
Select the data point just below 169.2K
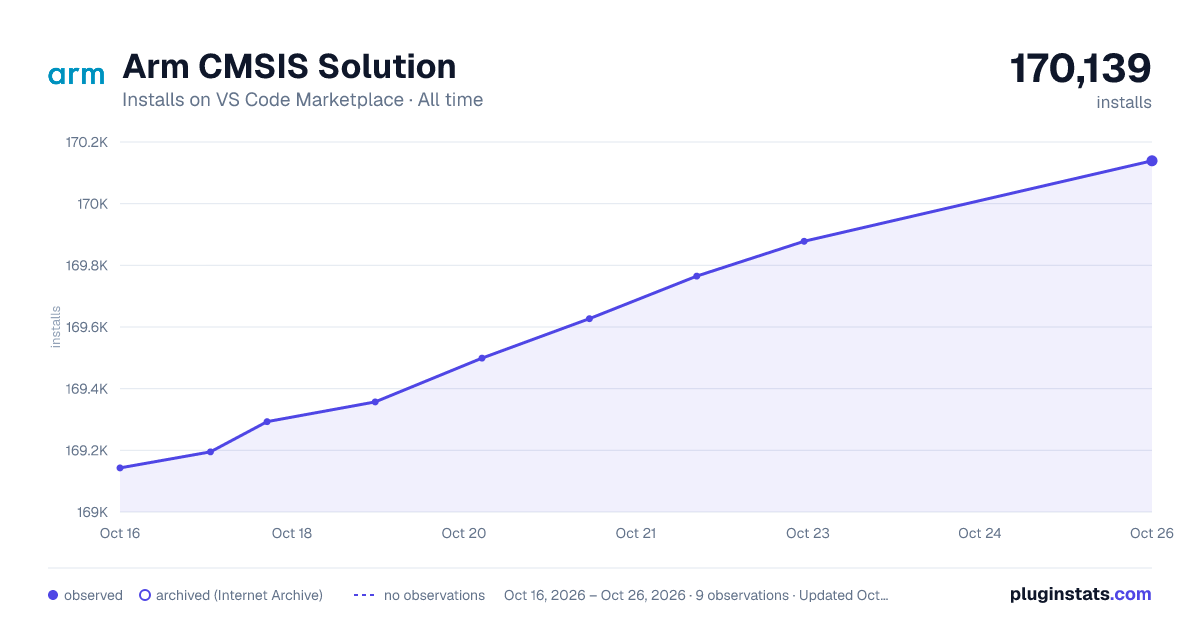pos(210,452)
